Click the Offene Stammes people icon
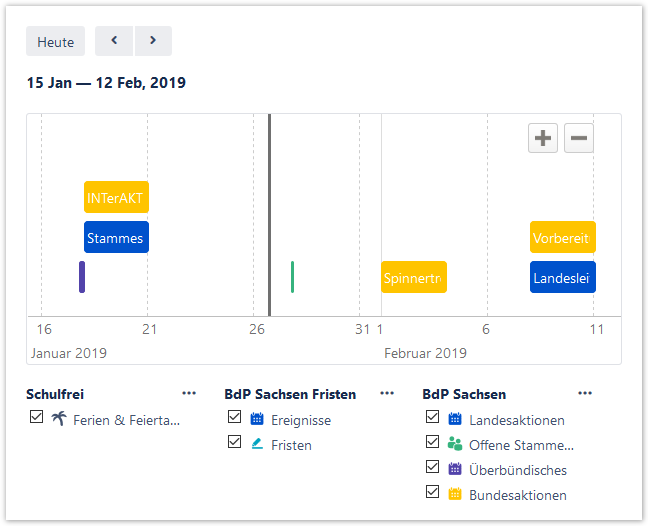This screenshot has height=526, width=648. coord(456,444)
